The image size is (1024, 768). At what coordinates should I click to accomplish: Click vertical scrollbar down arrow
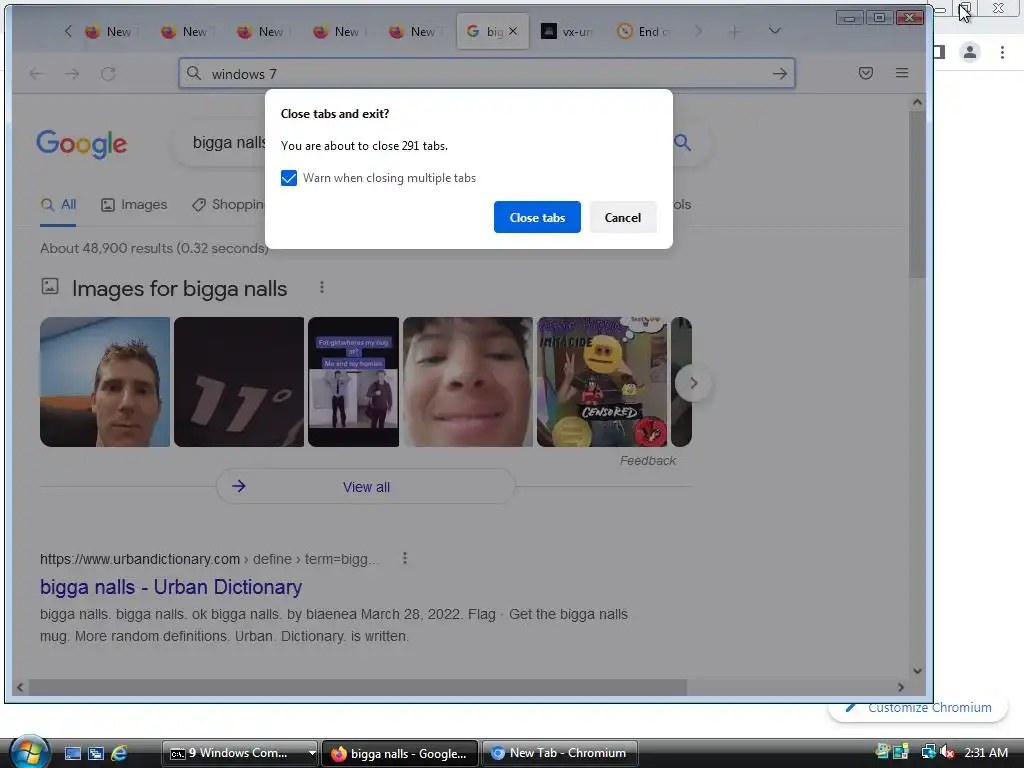click(x=918, y=671)
